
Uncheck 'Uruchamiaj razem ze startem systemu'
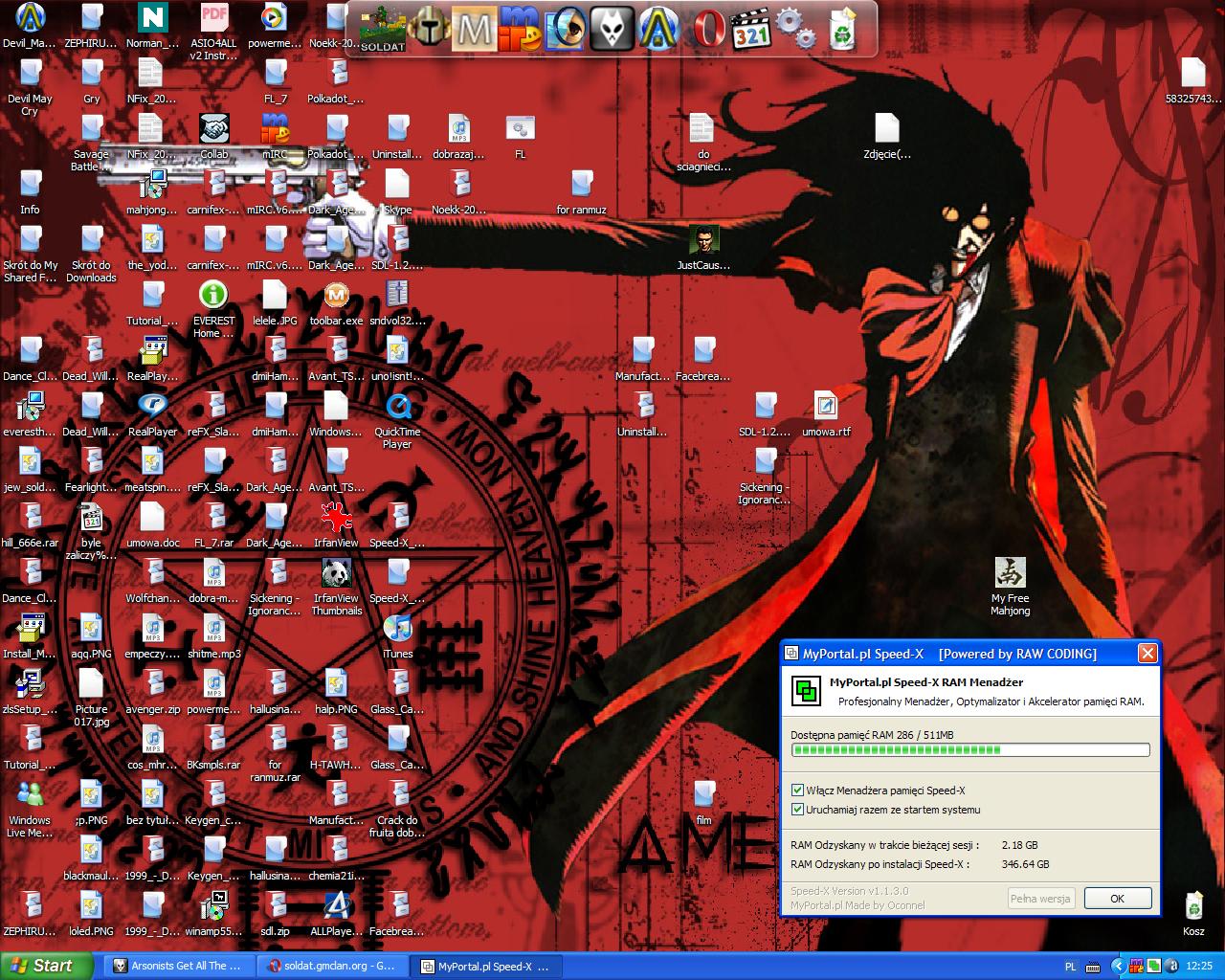(x=797, y=810)
